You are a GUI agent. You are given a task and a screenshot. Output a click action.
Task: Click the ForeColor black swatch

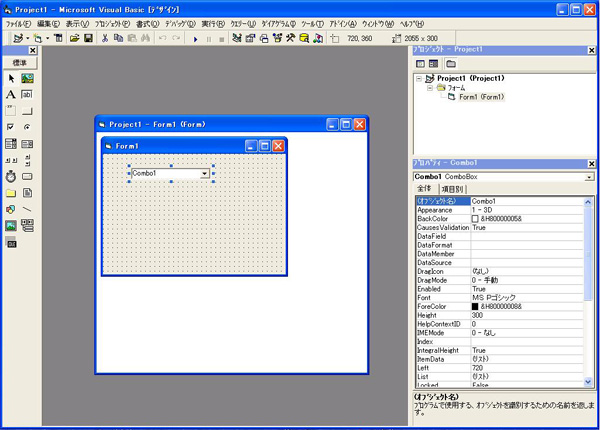tap(475, 306)
